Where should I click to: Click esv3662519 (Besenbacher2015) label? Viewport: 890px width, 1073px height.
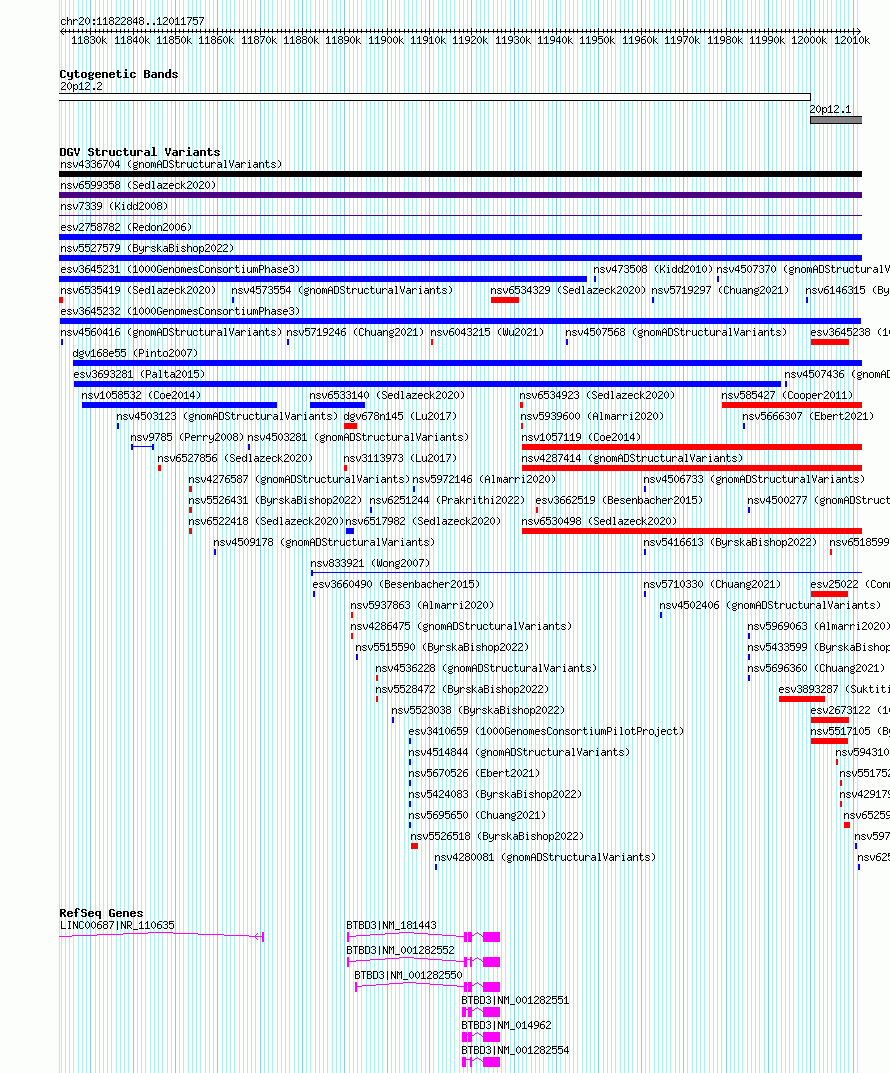click(619, 500)
